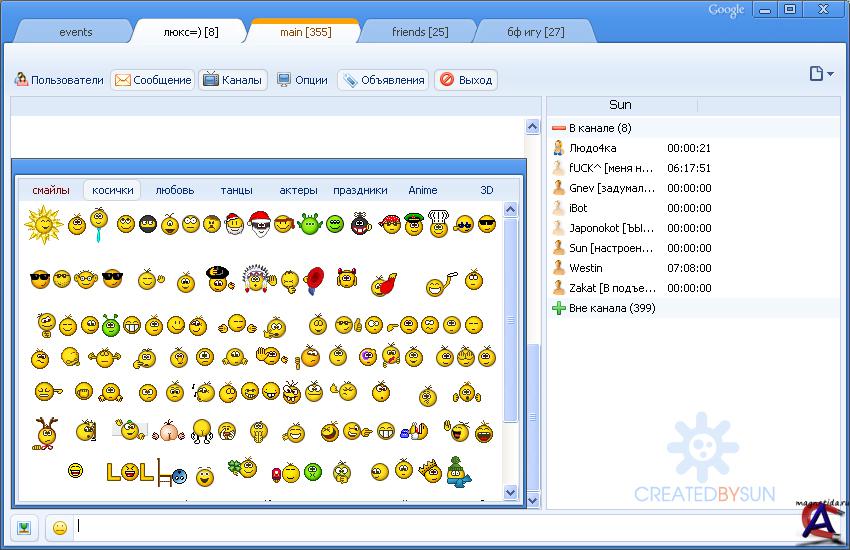Open emoticon picker via smiley button
850x550 pixels.
tap(60, 528)
